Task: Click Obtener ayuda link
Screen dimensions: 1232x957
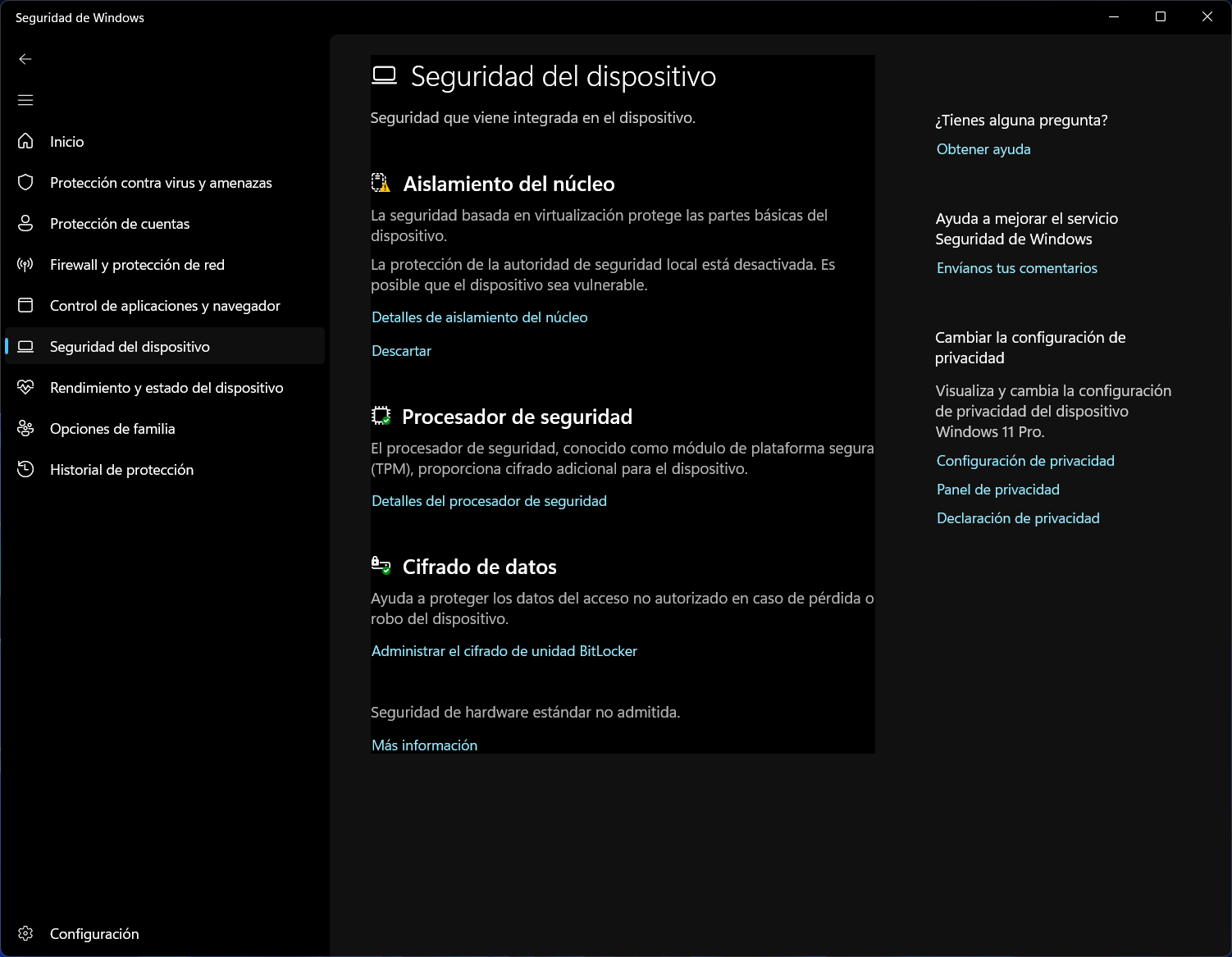Action: 983,149
